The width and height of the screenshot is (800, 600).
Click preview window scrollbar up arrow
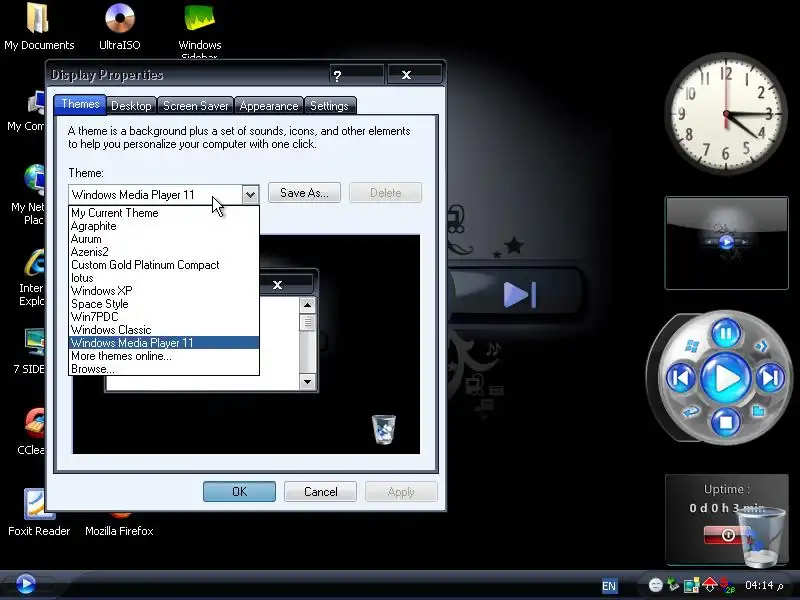coord(307,306)
